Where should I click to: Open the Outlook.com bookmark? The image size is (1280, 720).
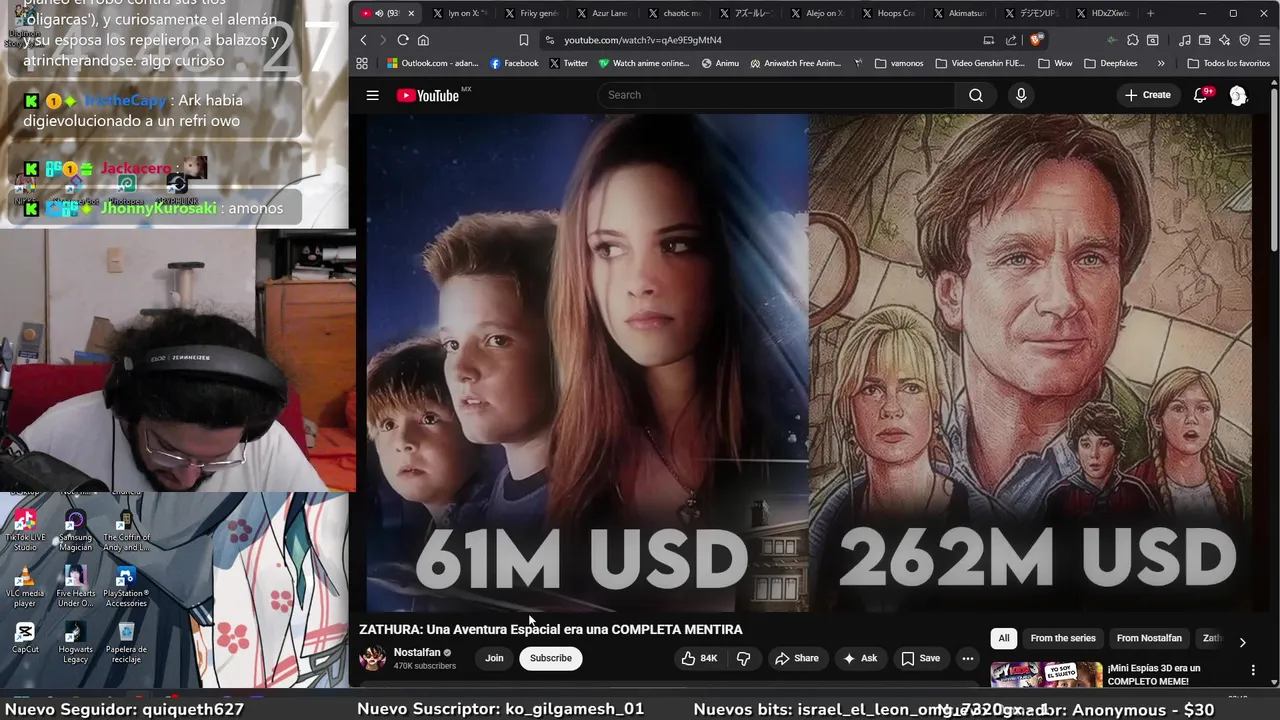(432, 63)
